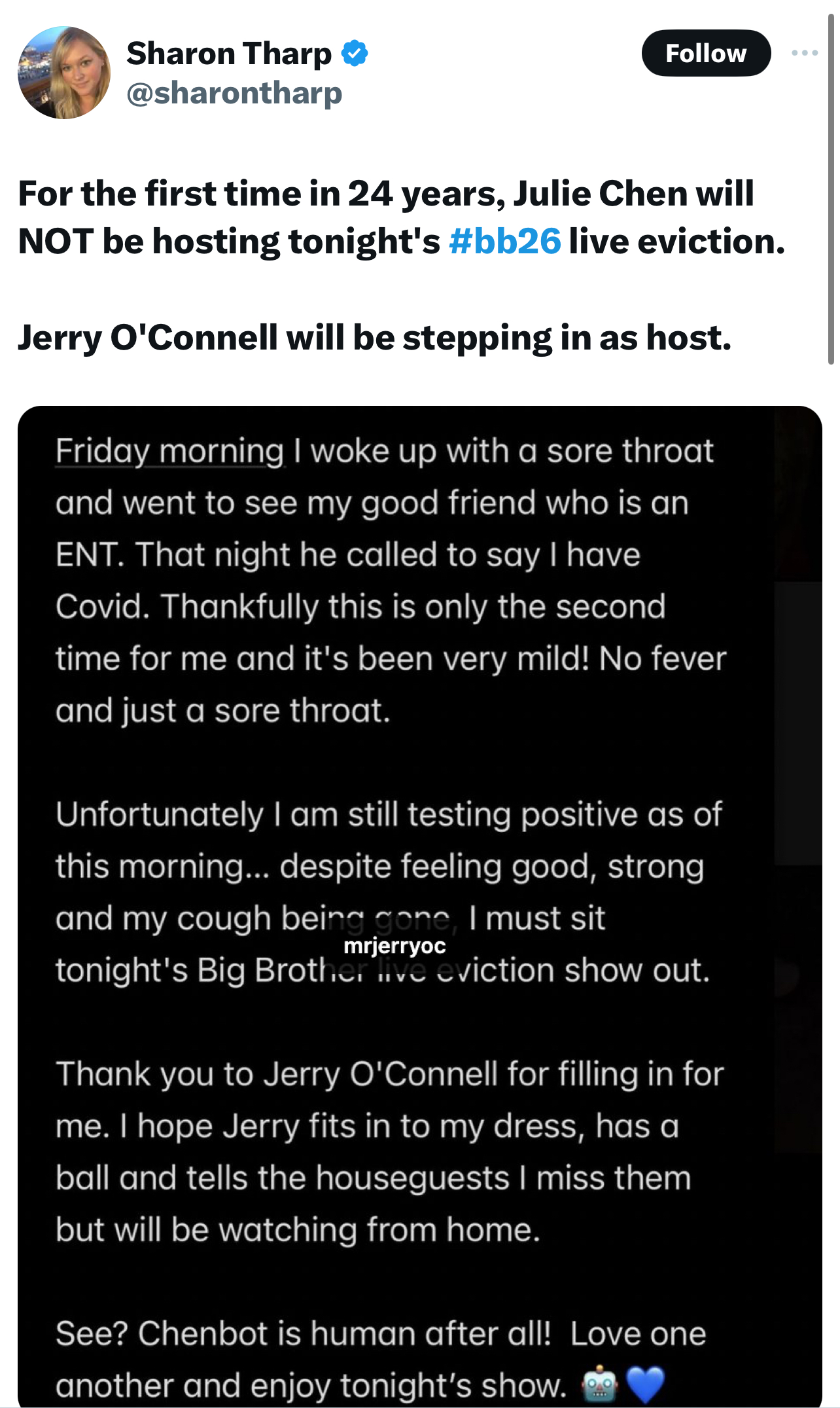This screenshot has height=1408, width=840.
Task: Click the "See? Chenbot is human after all!" line
Action: (x=304, y=1333)
